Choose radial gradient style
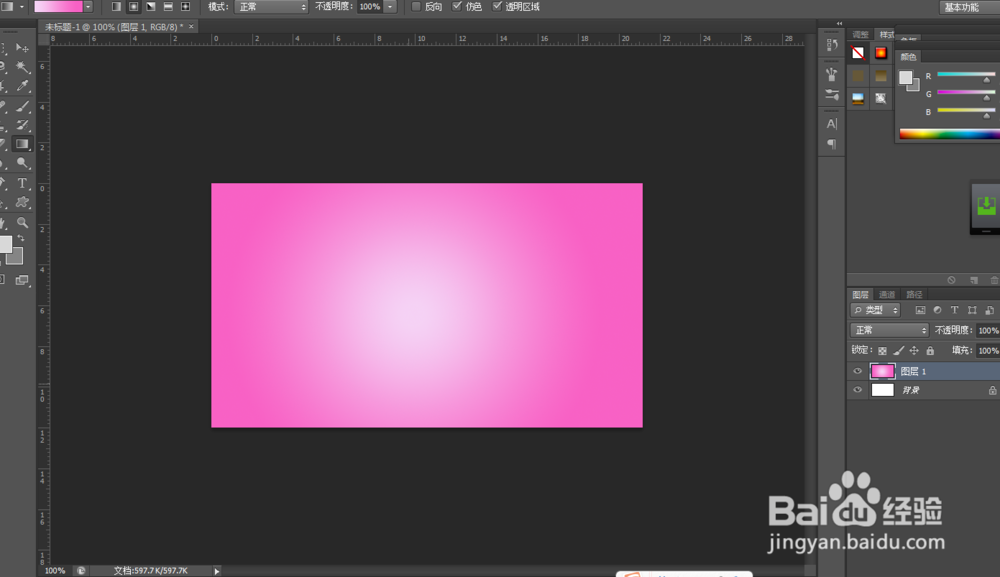Image resolution: width=1000 pixels, height=577 pixels. [133, 6]
